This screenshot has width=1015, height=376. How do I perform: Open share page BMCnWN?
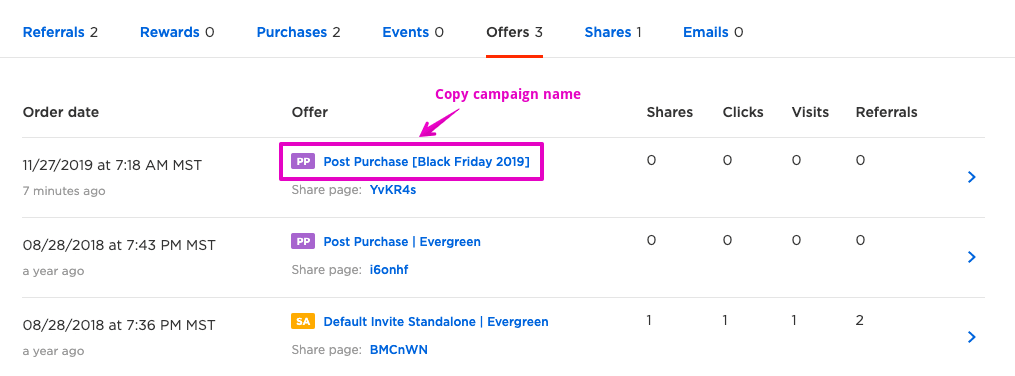pyautogui.click(x=399, y=350)
